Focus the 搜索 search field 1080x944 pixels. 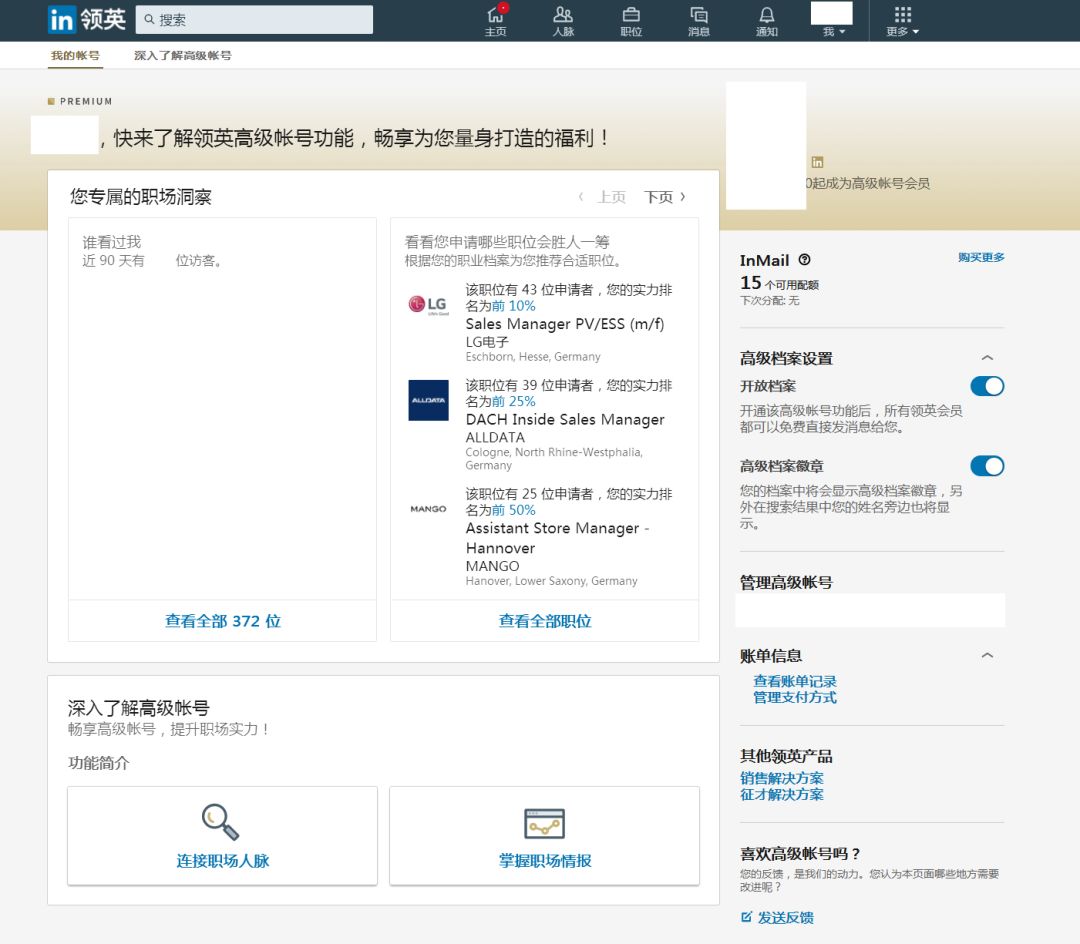click(x=254, y=19)
